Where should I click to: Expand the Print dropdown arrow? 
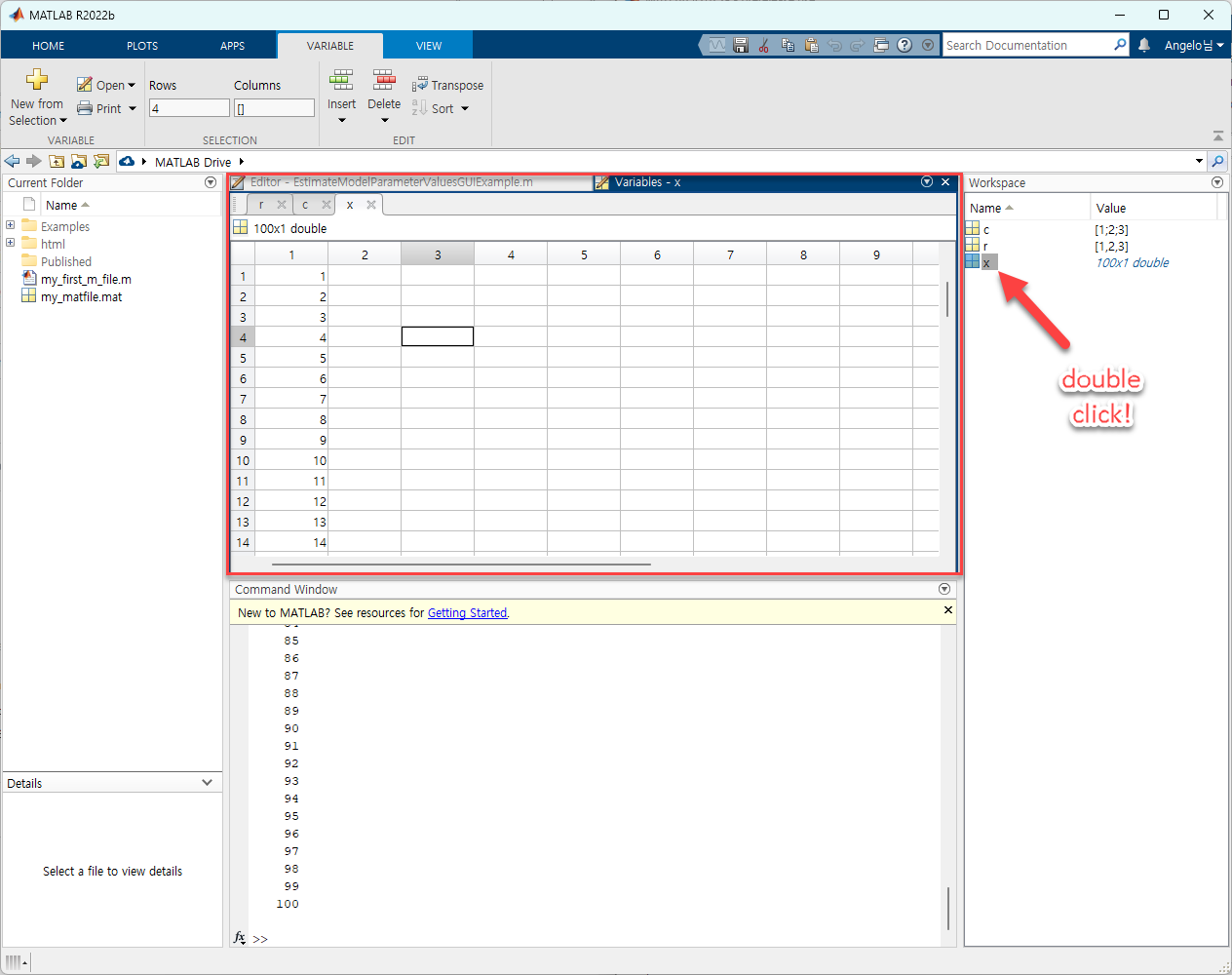tap(133, 108)
